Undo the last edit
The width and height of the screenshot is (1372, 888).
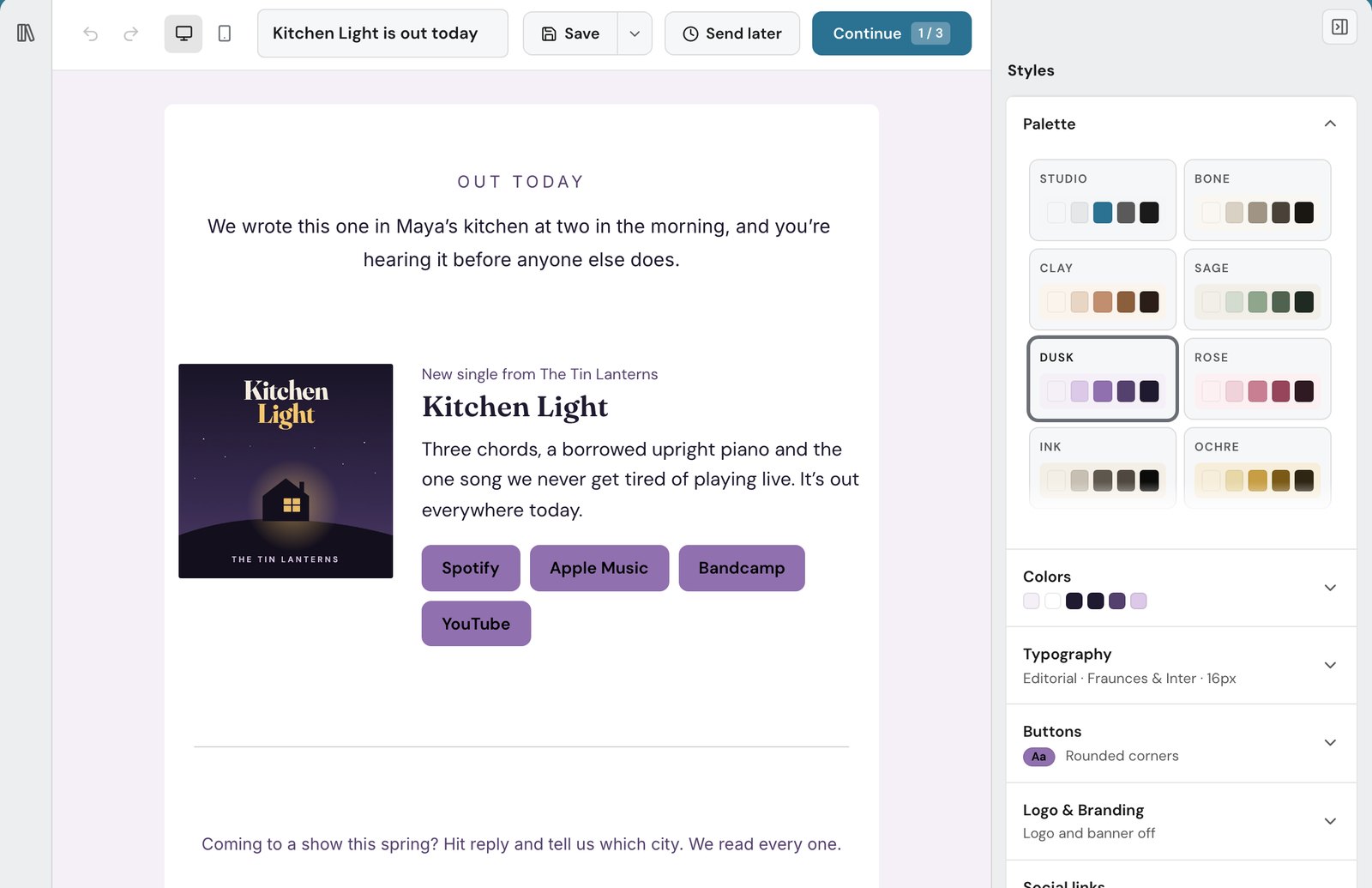91,33
